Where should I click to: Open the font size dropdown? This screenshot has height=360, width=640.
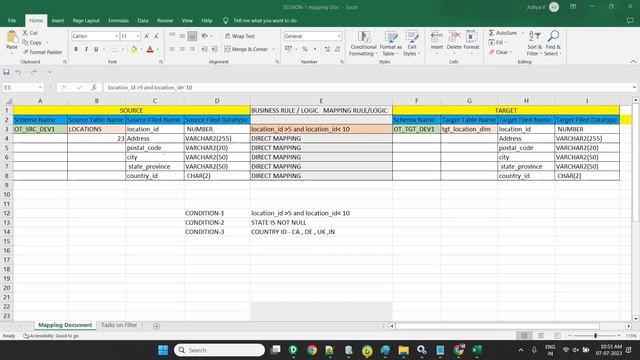click(138, 36)
